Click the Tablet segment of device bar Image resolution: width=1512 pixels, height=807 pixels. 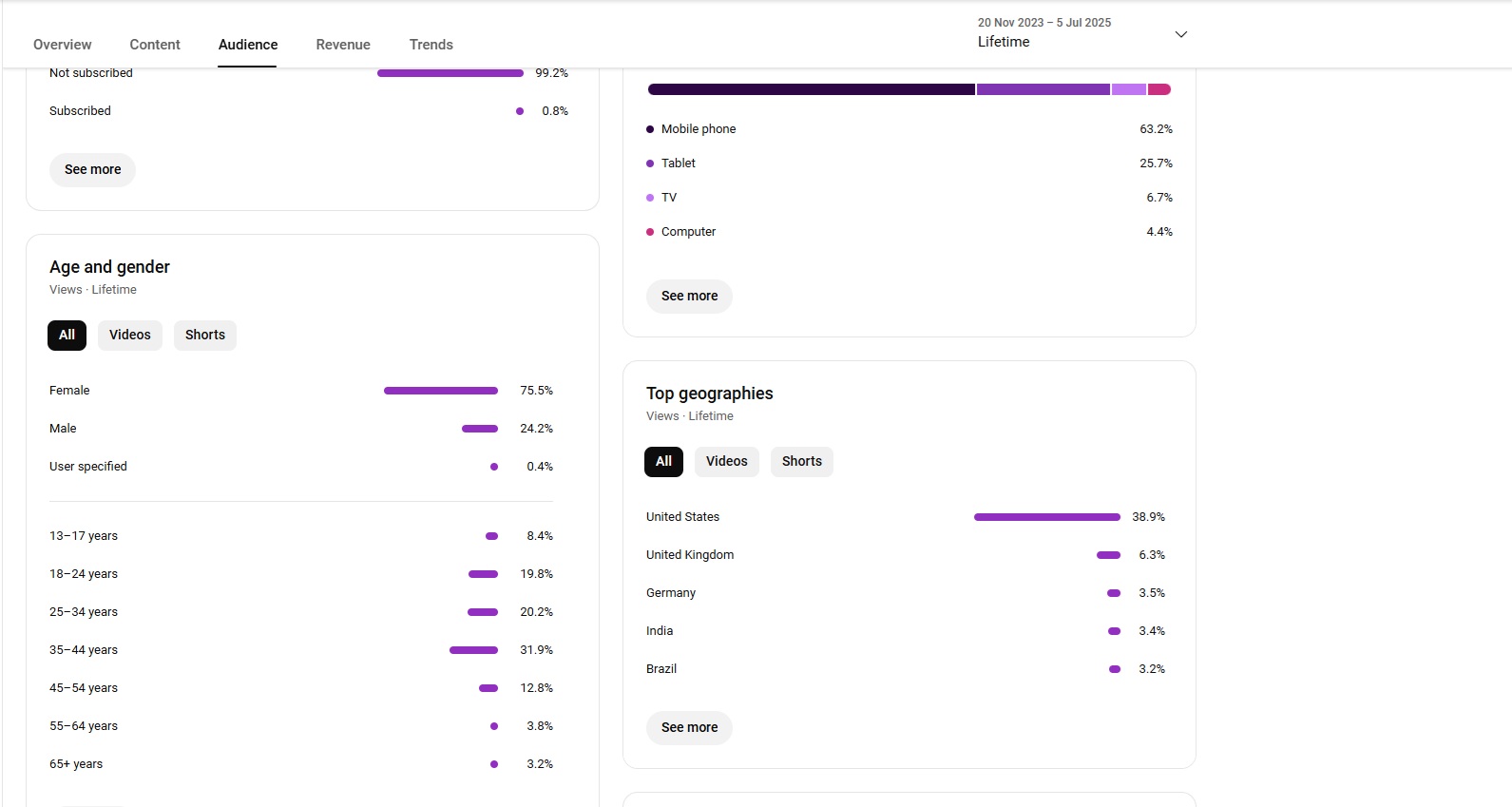[1043, 89]
